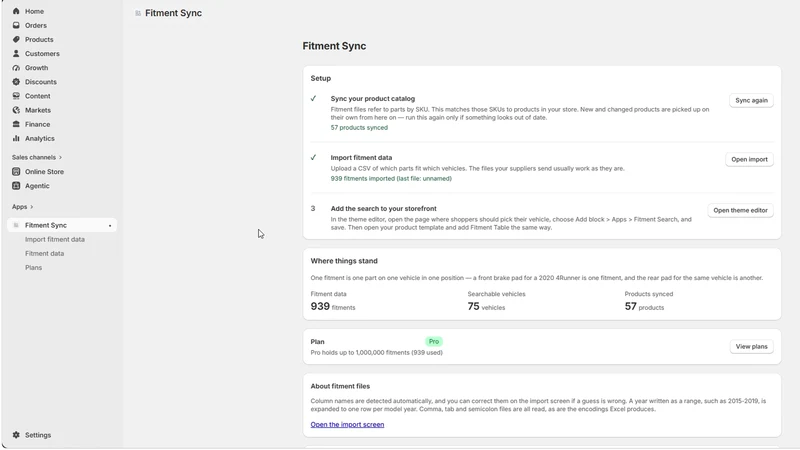Click the Growth gauge icon
This screenshot has height=450, width=800.
click(x=16, y=67)
